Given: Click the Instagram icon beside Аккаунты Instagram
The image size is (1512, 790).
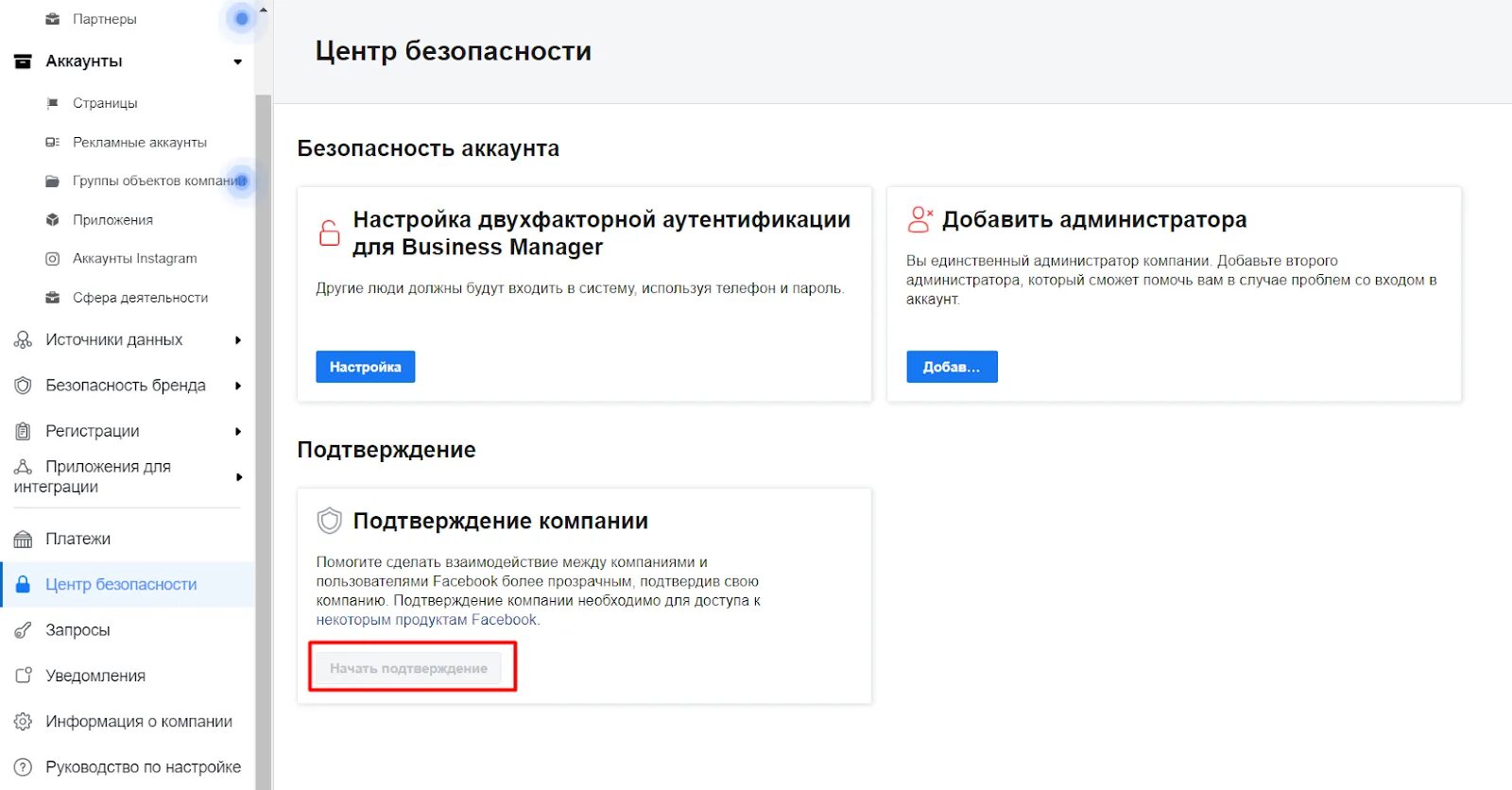Looking at the screenshot, I should [53, 259].
